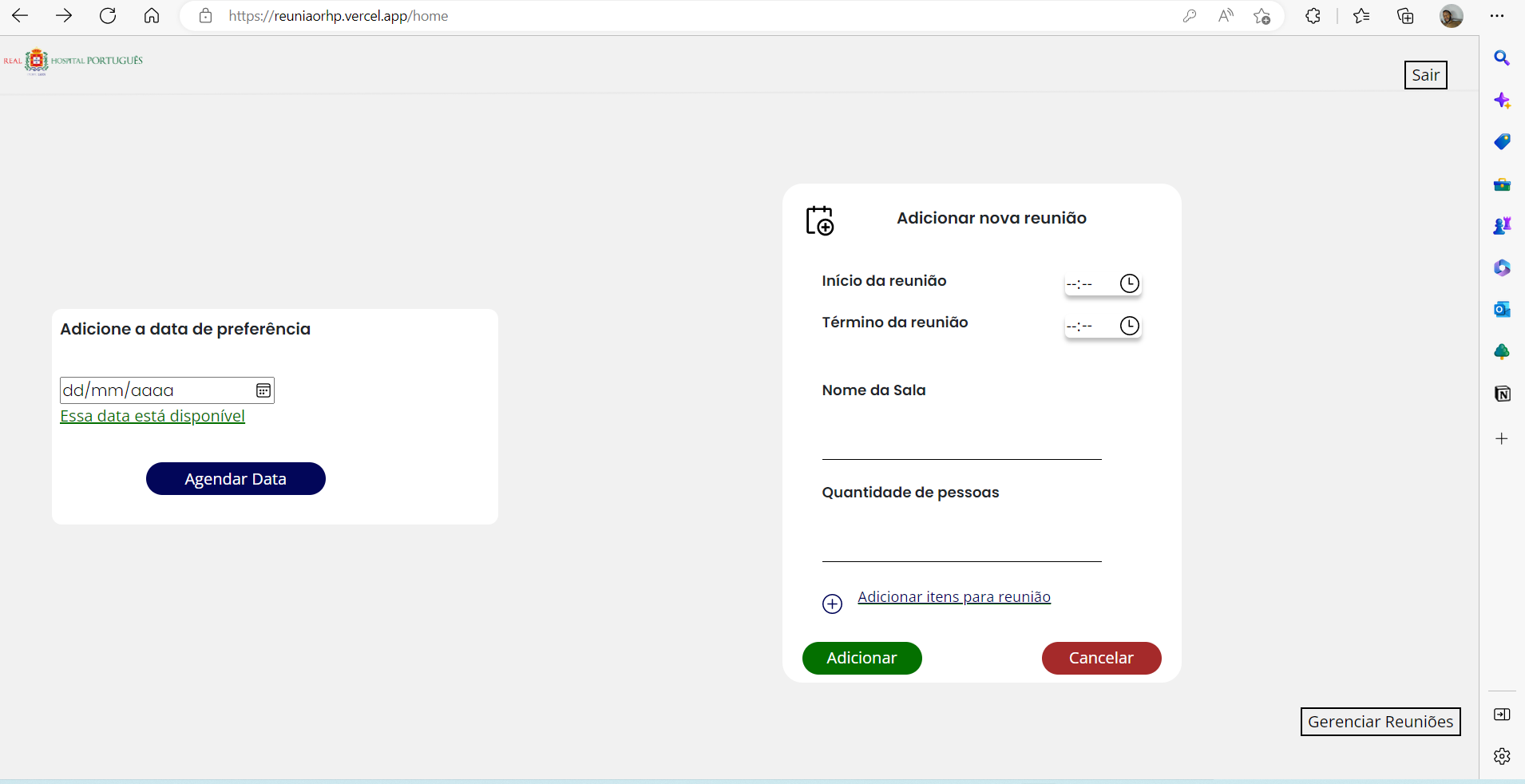The image size is (1525, 784).
Task: Click the Essa data está disponível link
Action: click(x=152, y=416)
